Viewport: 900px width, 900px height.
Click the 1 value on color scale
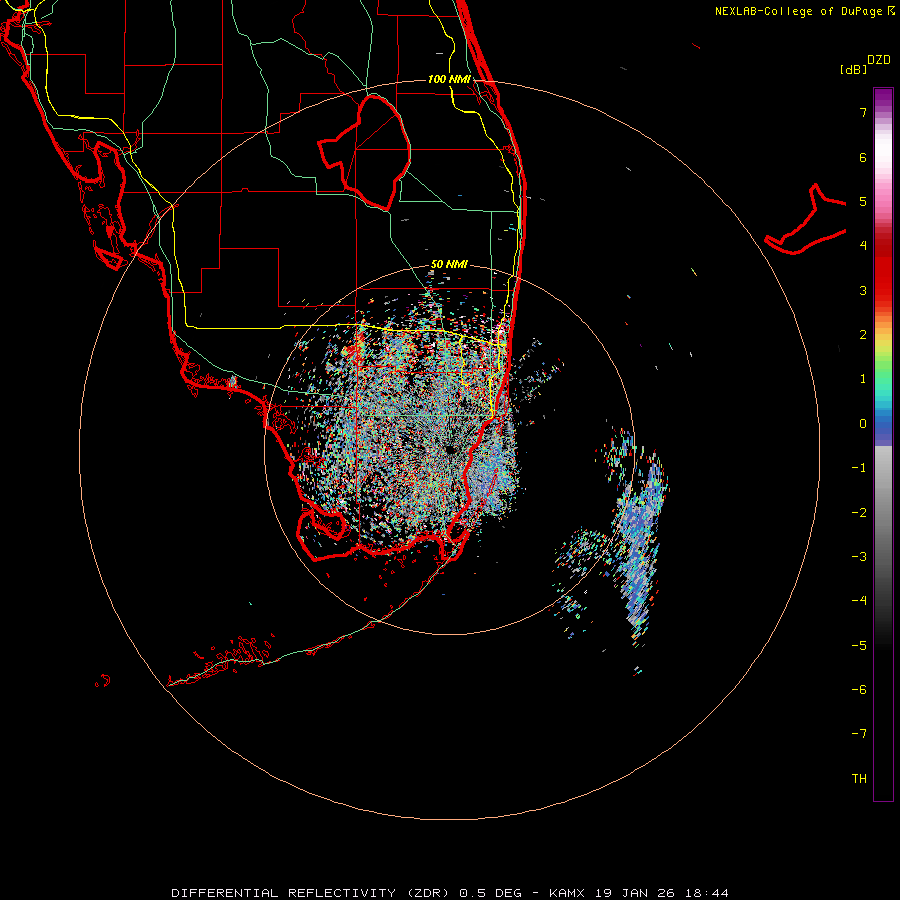863,379
